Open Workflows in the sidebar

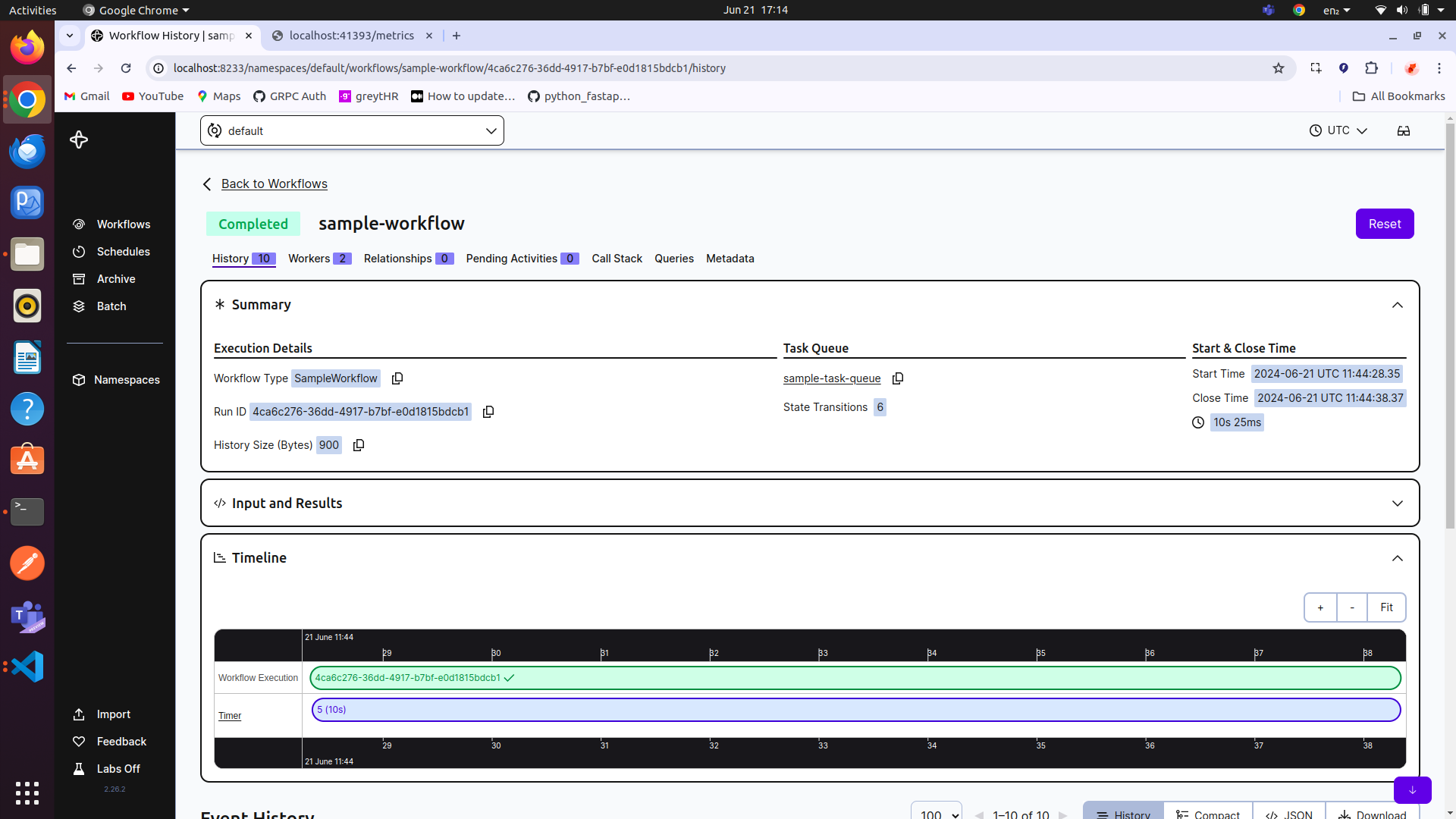(x=112, y=224)
